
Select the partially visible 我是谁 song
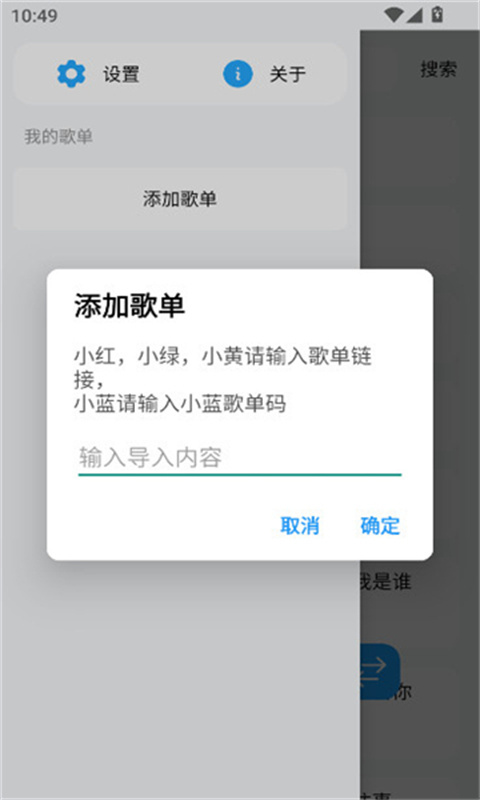[386, 582]
